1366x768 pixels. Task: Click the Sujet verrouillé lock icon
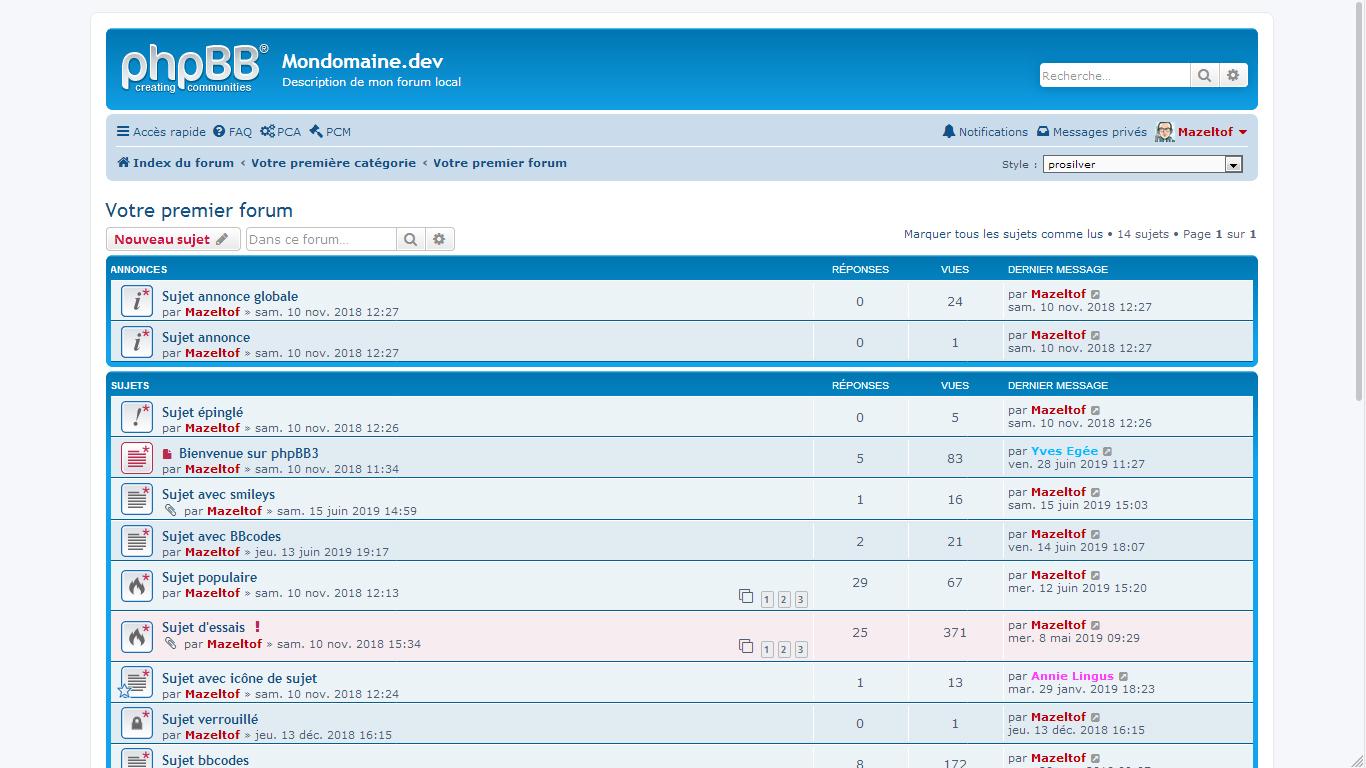[137, 724]
